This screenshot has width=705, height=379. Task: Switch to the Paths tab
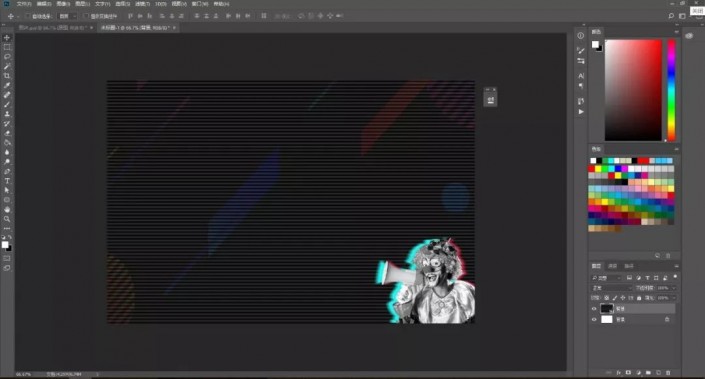629,266
